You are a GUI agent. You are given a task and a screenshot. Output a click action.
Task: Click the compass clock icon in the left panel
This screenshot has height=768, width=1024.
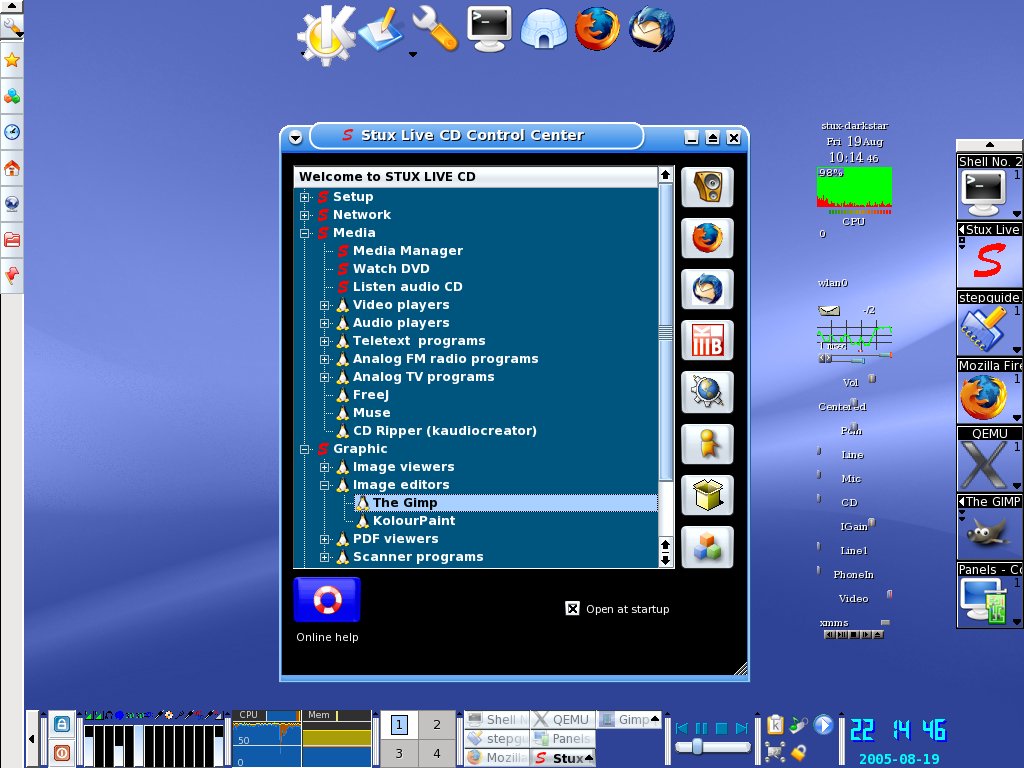(x=12, y=132)
